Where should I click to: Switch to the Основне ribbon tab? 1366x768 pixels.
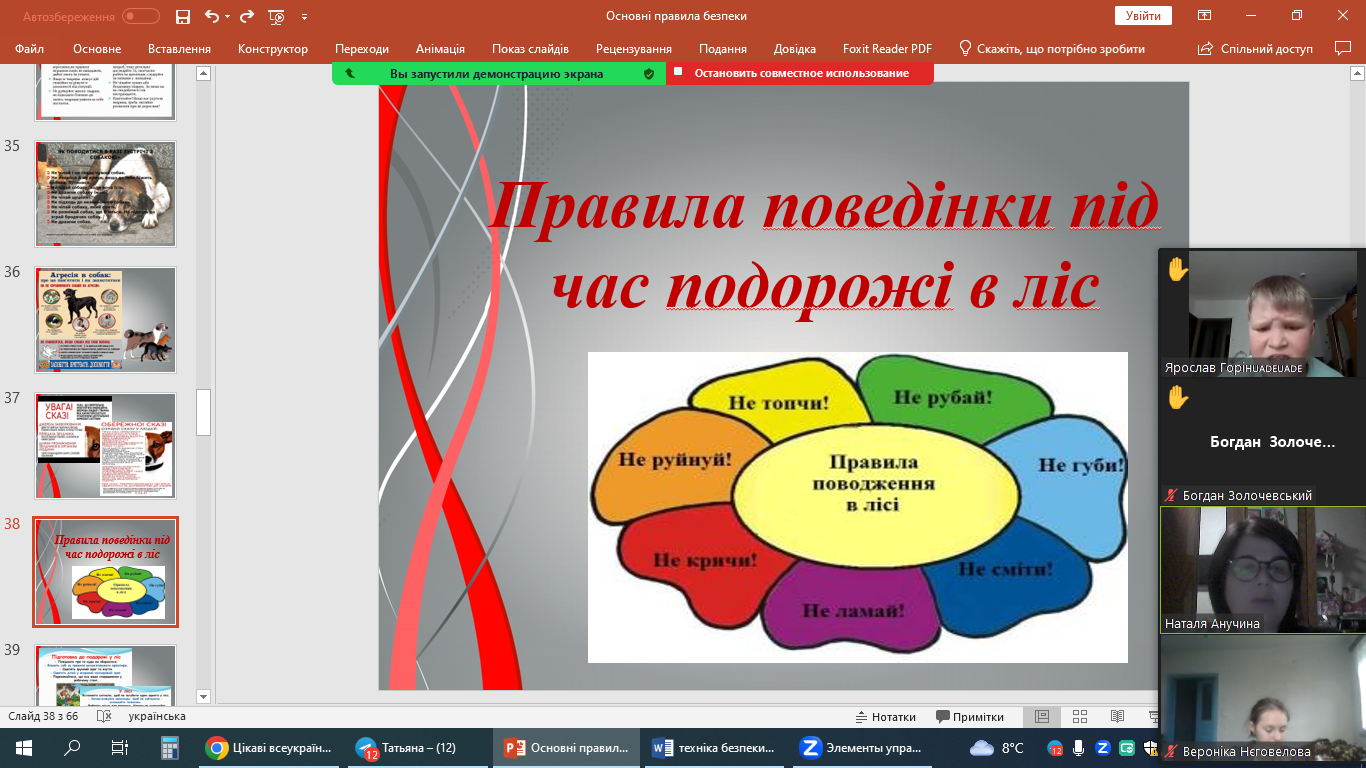coord(97,48)
